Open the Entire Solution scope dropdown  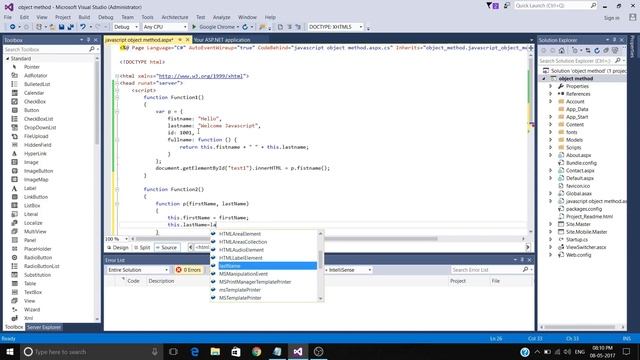click(138, 270)
